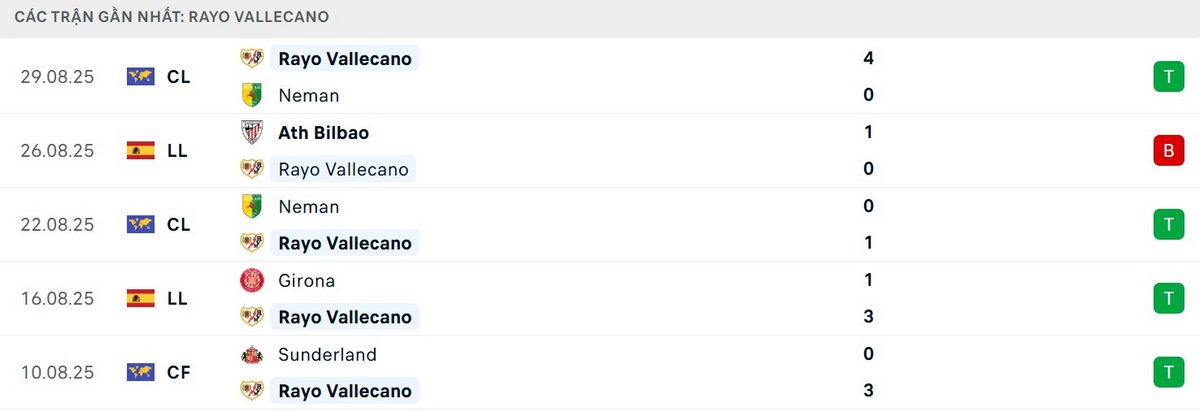
Task: Click the 16.08.25 match date
Action: click(x=57, y=298)
